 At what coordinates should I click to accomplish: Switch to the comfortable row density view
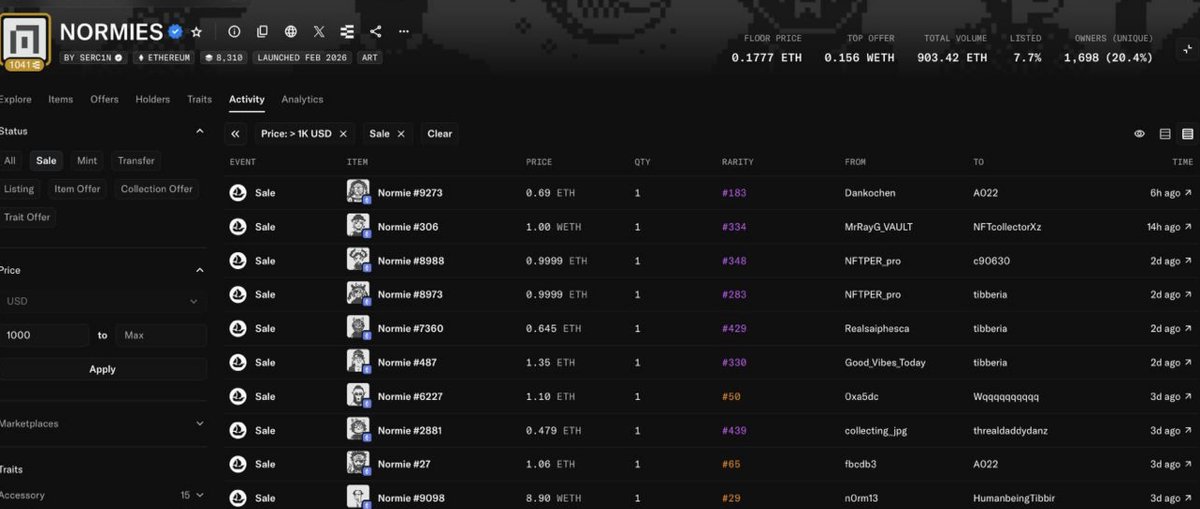click(1165, 133)
